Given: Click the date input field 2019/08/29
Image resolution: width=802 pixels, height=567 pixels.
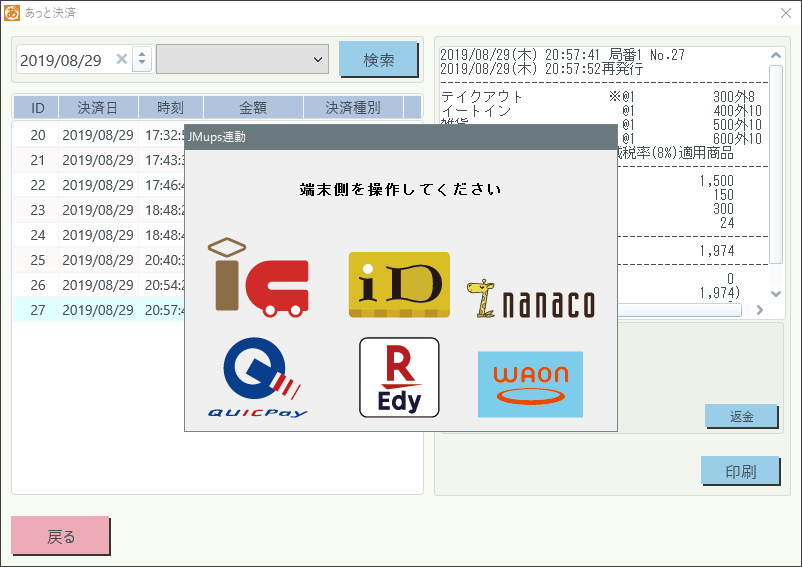Looking at the screenshot, I should point(62,60).
